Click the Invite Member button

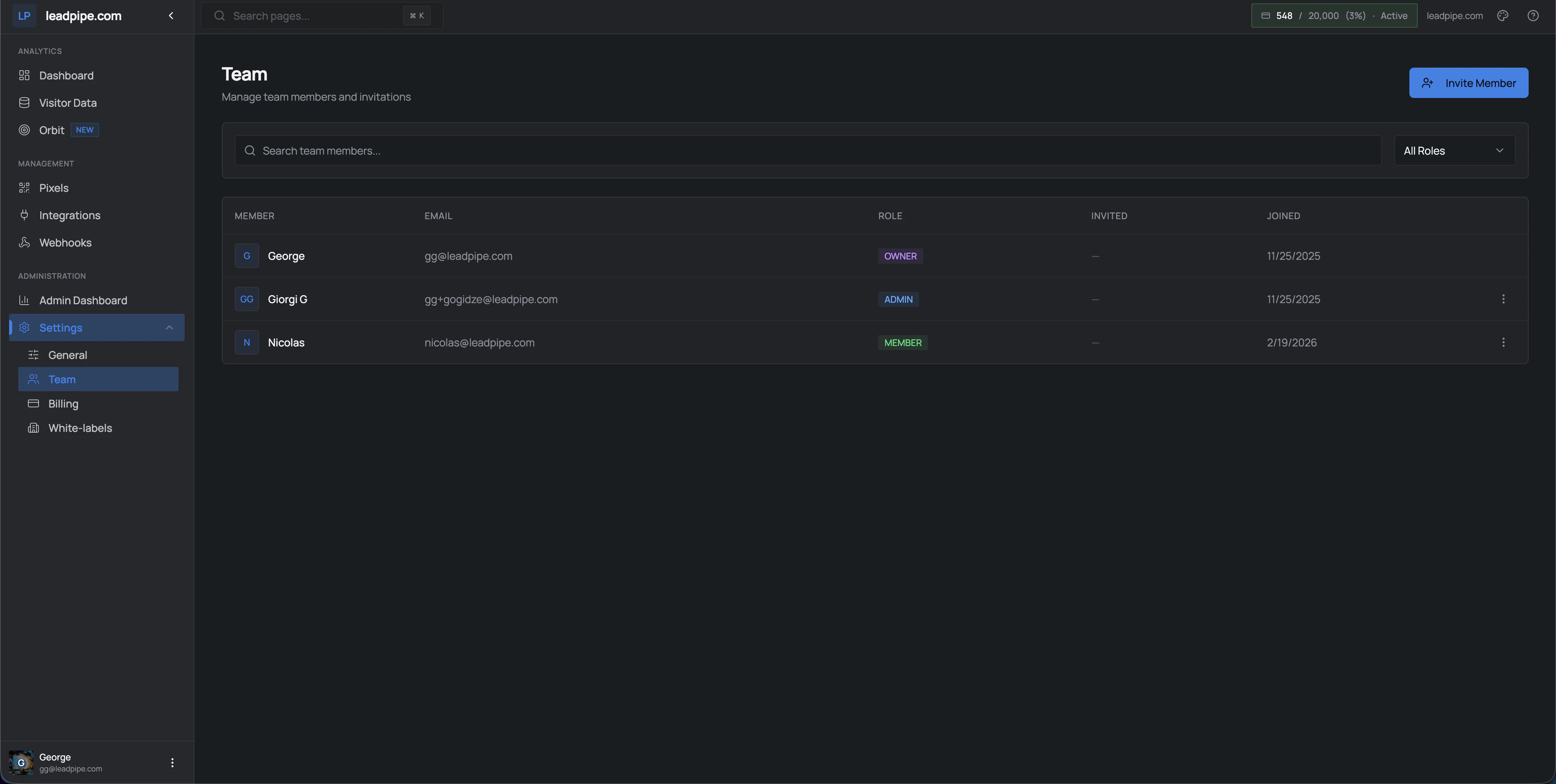1468,83
